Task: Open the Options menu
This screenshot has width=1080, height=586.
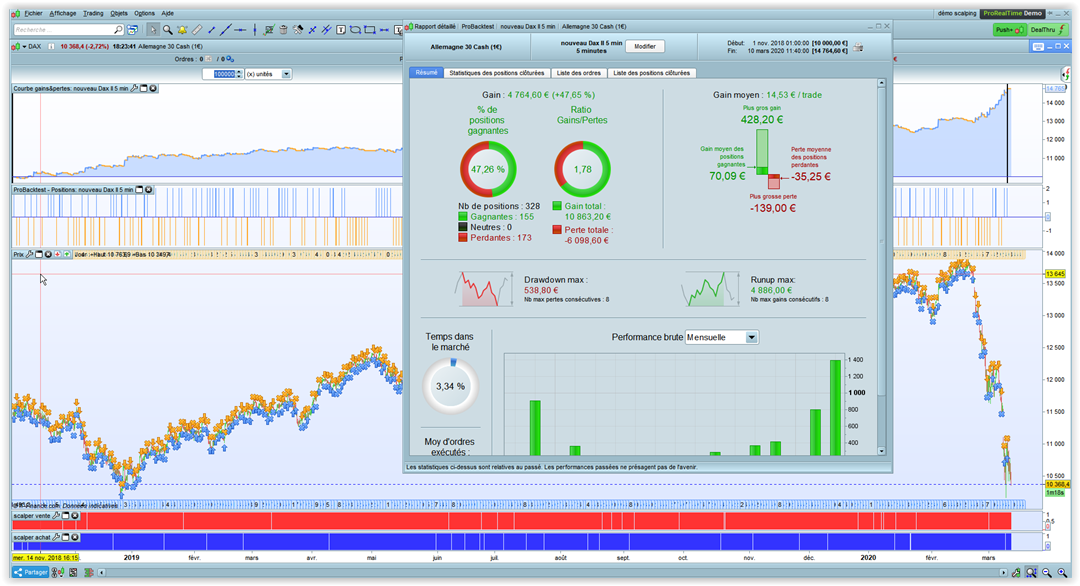Action: (x=144, y=13)
